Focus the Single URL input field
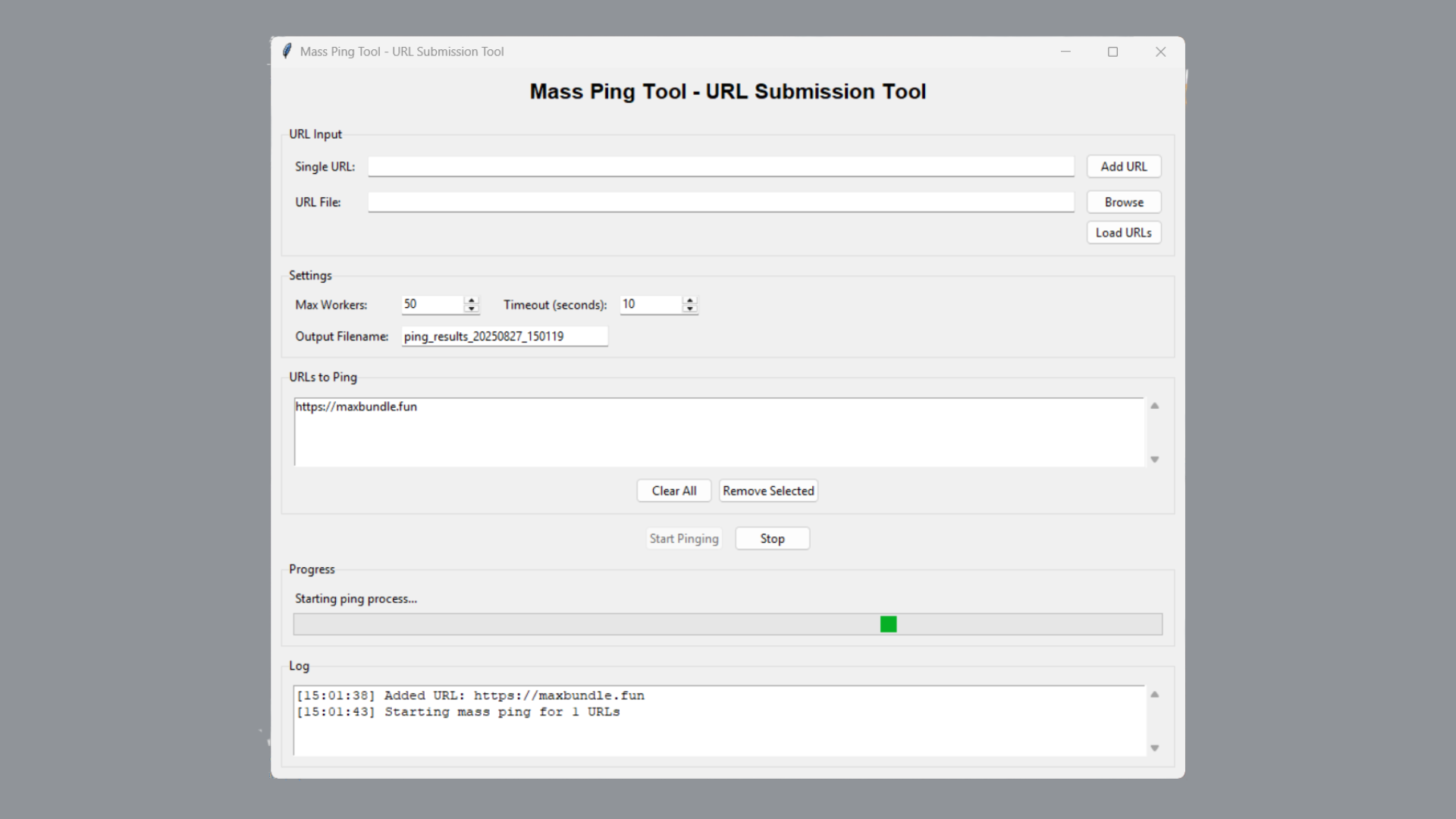The height and width of the screenshot is (819, 1456). click(720, 167)
